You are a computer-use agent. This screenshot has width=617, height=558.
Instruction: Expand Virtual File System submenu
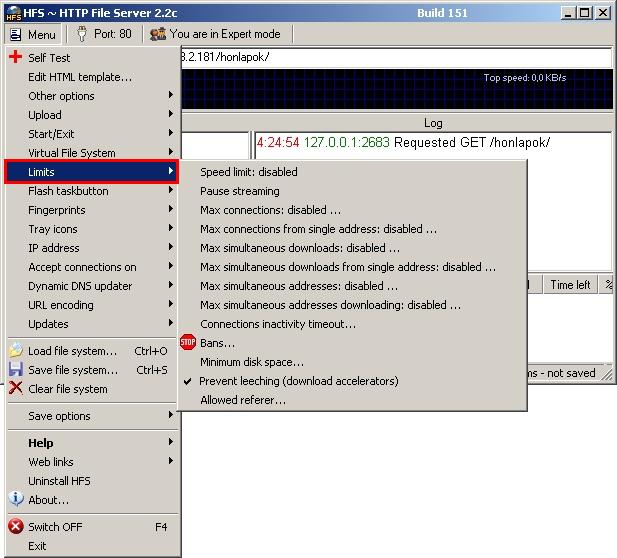[x=92, y=153]
